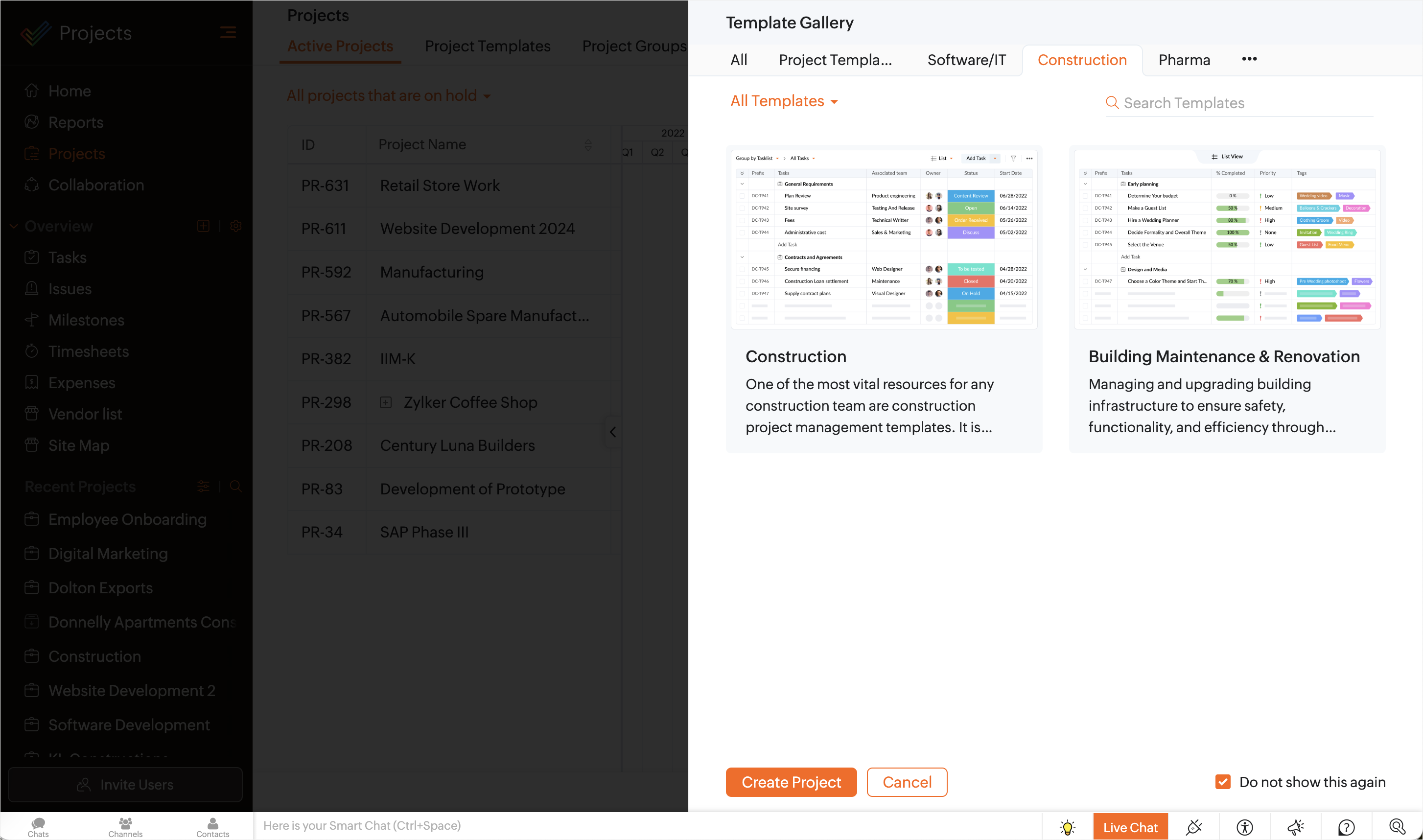Click the lightbulb ideas icon in bottom bar
Viewport: 1423px width, 840px height.
coord(1068,827)
